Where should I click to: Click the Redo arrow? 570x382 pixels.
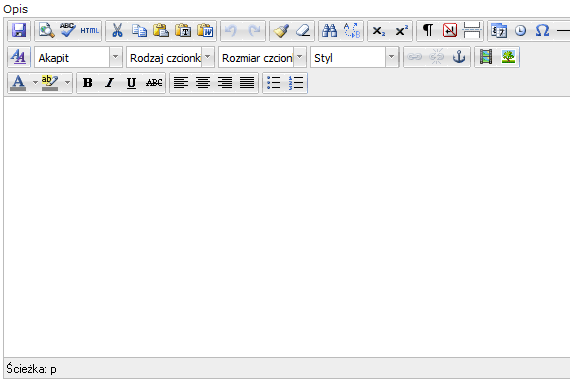tap(254, 31)
